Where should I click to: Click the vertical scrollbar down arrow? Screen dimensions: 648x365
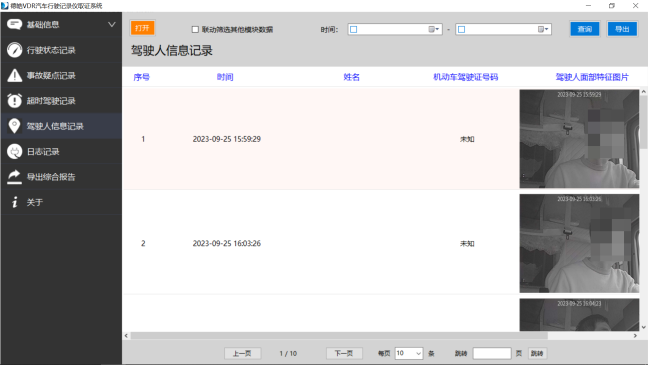tap(643, 327)
